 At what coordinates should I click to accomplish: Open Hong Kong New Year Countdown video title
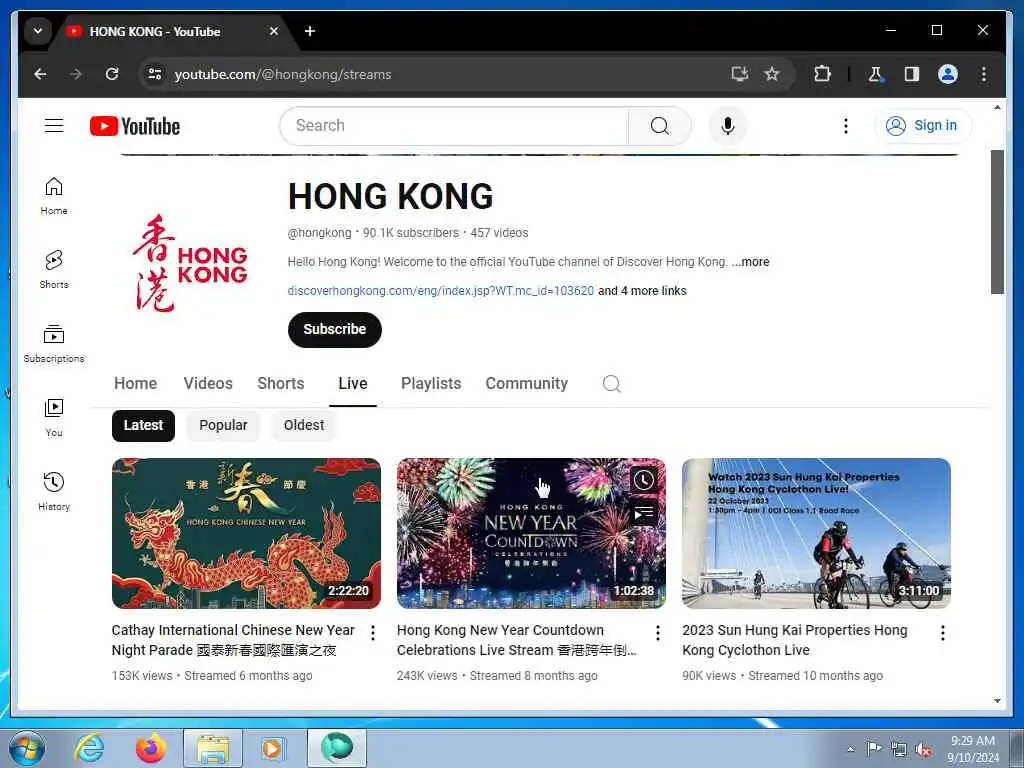pos(516,640)
